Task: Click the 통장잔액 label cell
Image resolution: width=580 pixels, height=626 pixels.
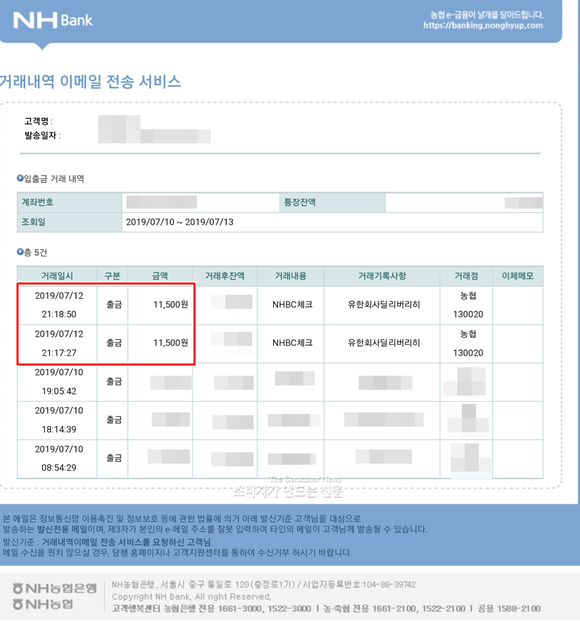Action: coord(332,202)
